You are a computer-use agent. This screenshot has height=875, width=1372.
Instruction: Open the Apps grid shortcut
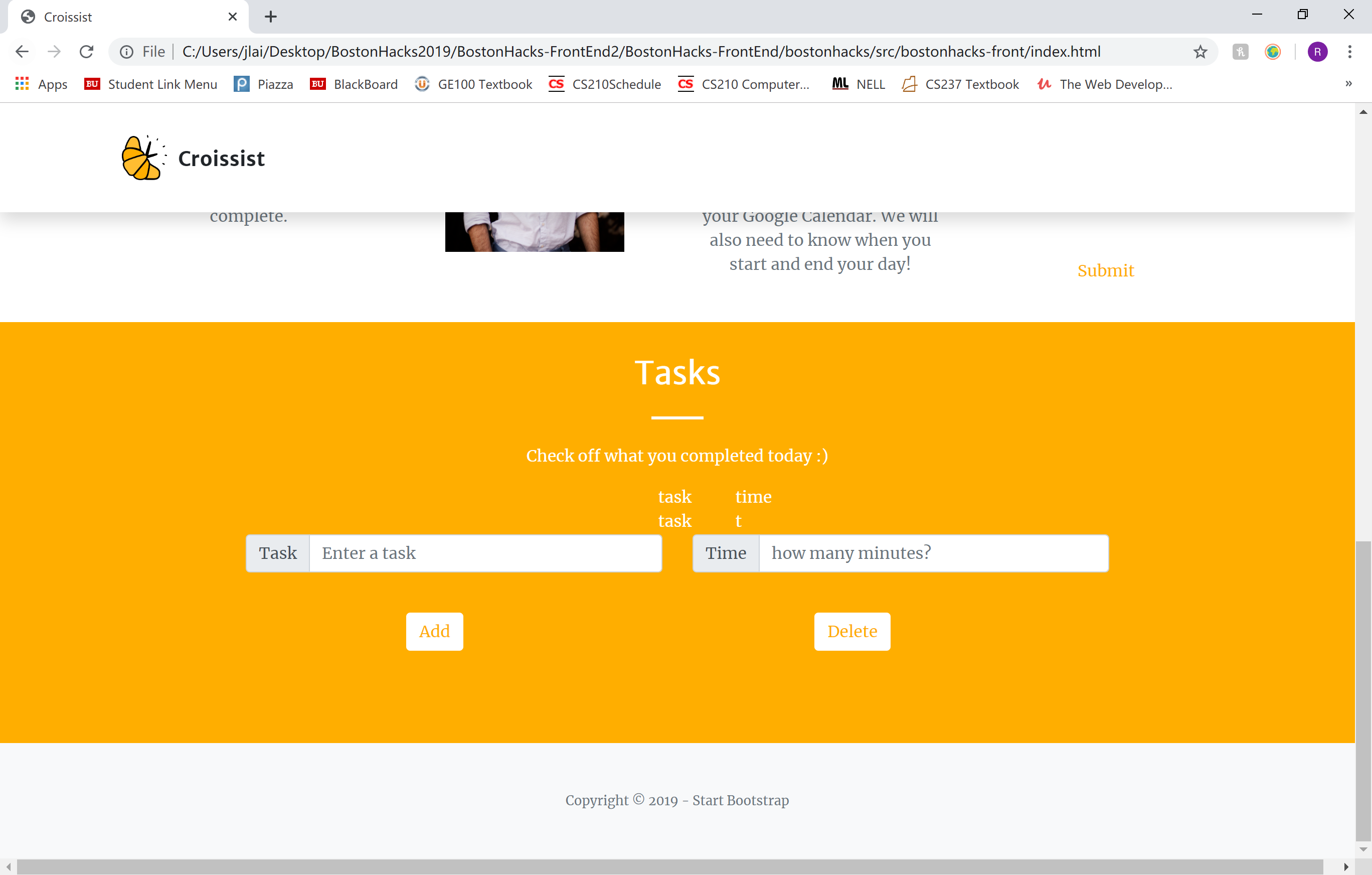(22, 84)
